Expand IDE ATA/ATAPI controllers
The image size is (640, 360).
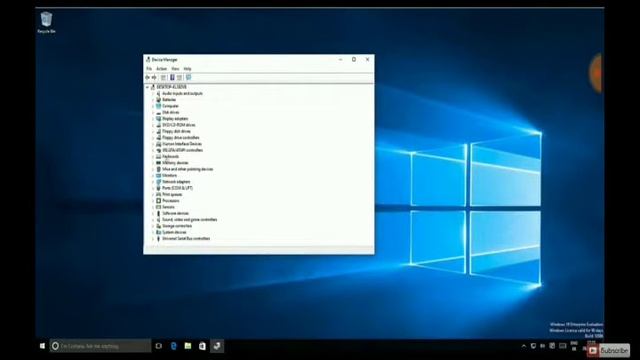point(153,150)
